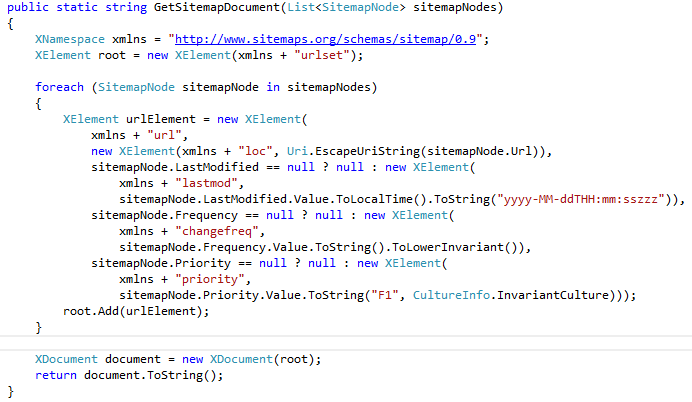Click root.Add(urlElement) statement

click(x=136, y=311)
